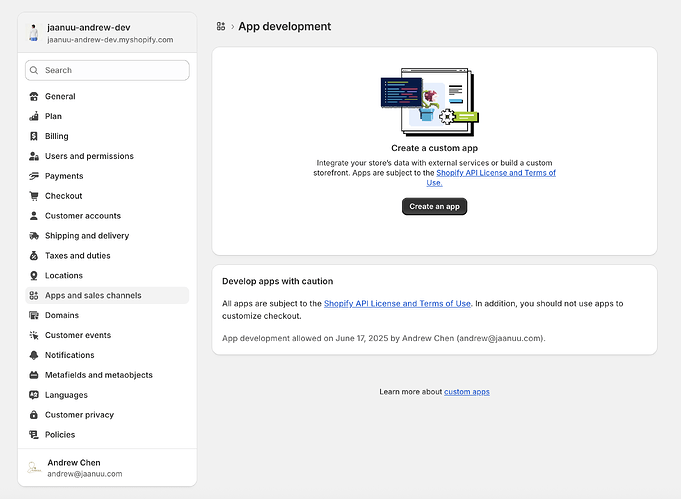Go to Notifications settings
This screenshot has width=681, height=499.
point(107,355)
